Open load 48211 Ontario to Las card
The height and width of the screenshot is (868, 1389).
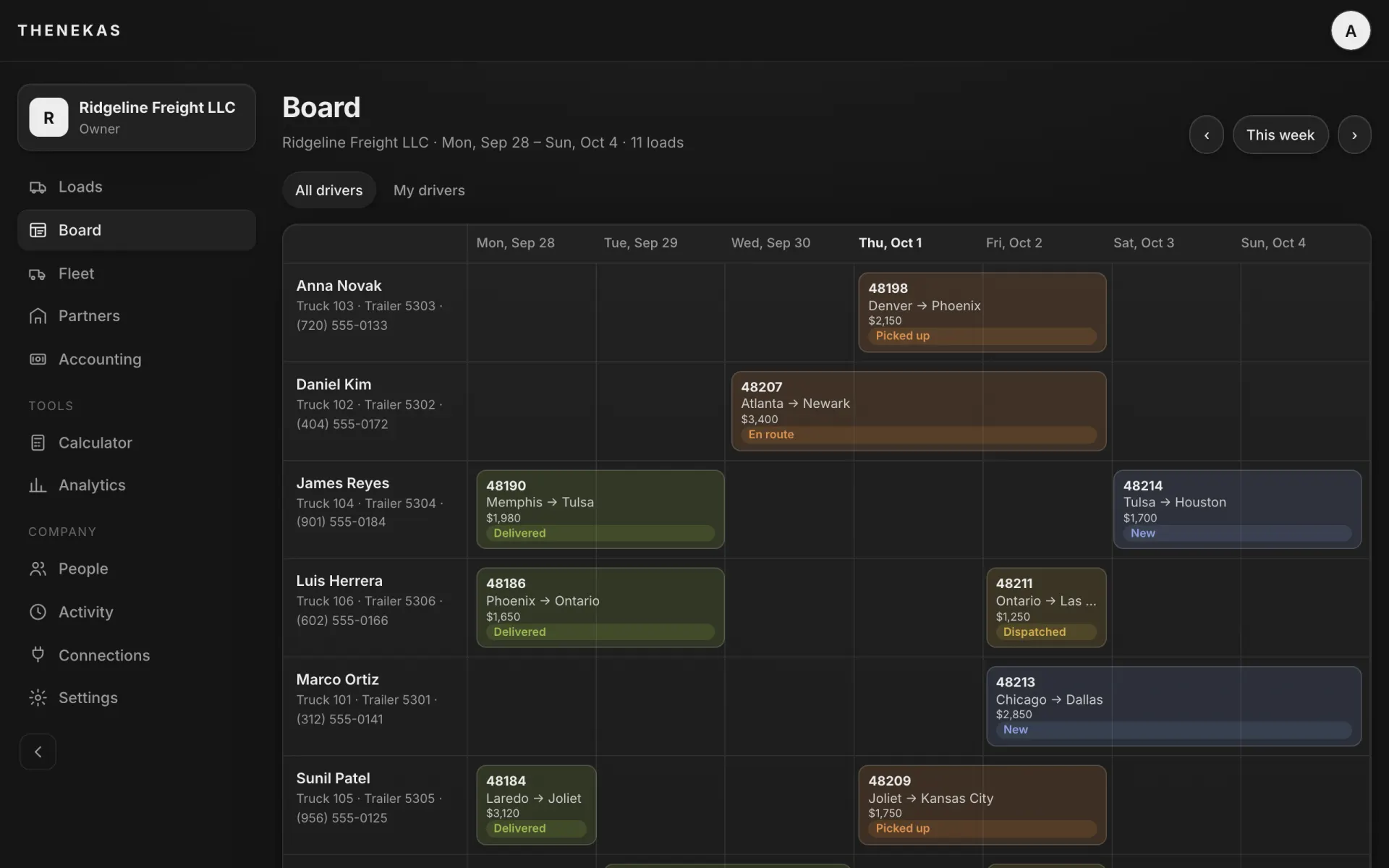1046,608
